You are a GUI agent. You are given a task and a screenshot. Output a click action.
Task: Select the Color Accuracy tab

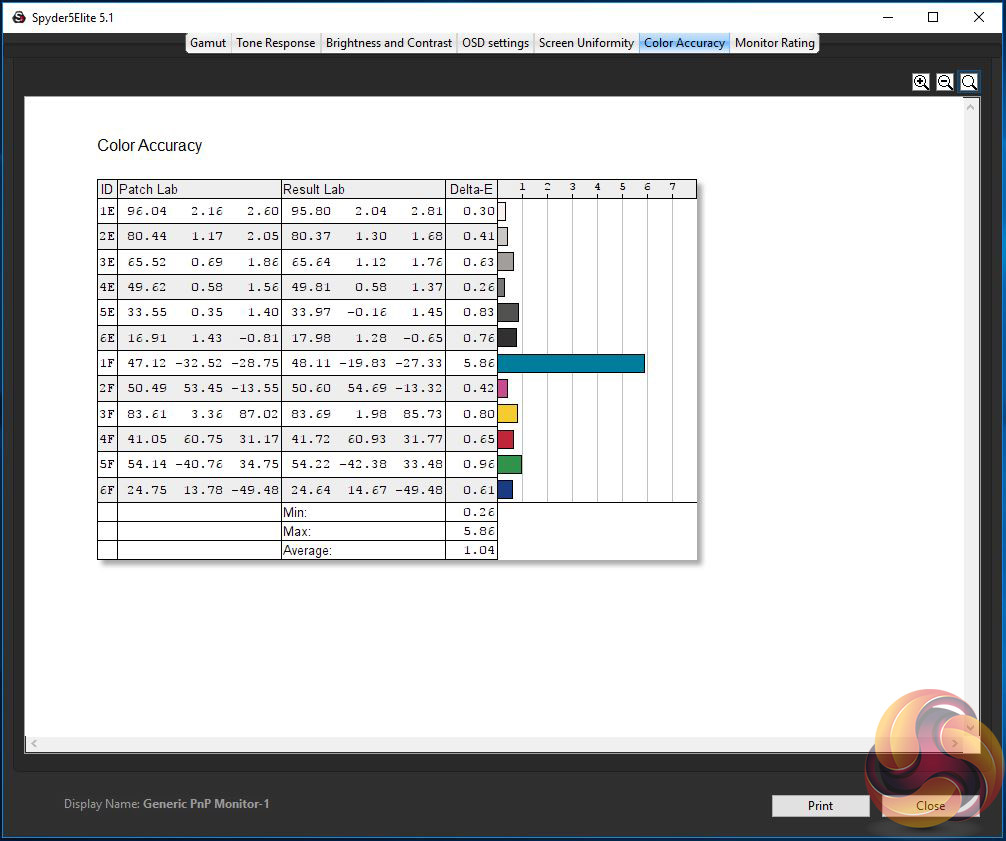tap(684, 43)
